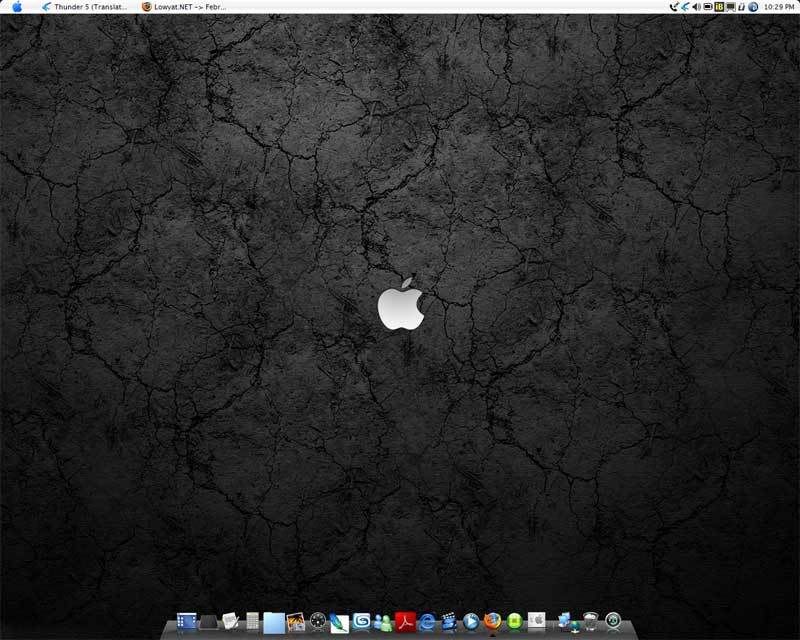
Task: Open the clapperboard movie app in dock
Action: pyautogui.click(x=449, y=622)
